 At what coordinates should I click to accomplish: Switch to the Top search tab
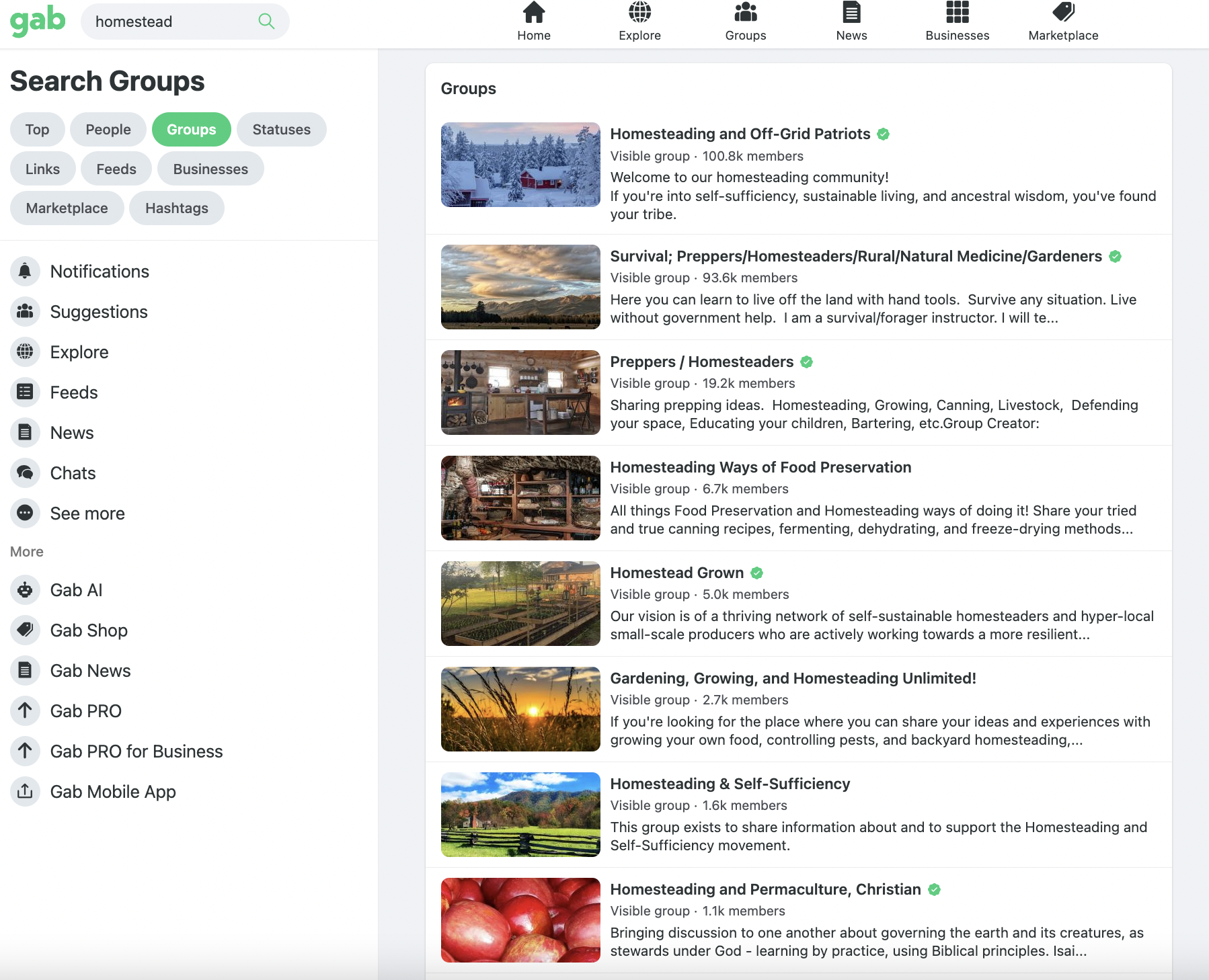(x=37, y=129)
